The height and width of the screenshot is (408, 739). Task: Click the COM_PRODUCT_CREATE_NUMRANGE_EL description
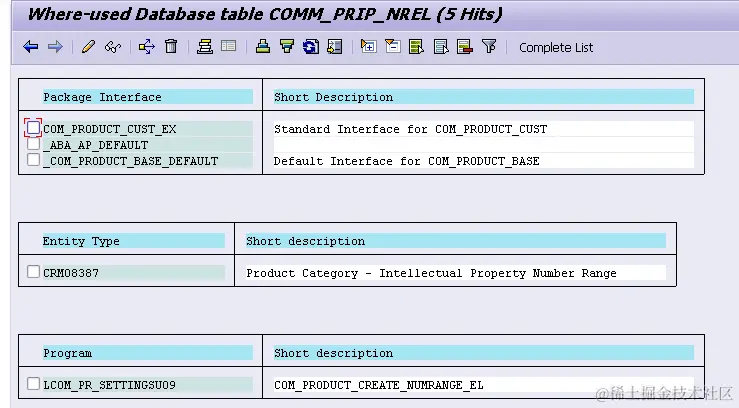point(378,385)
